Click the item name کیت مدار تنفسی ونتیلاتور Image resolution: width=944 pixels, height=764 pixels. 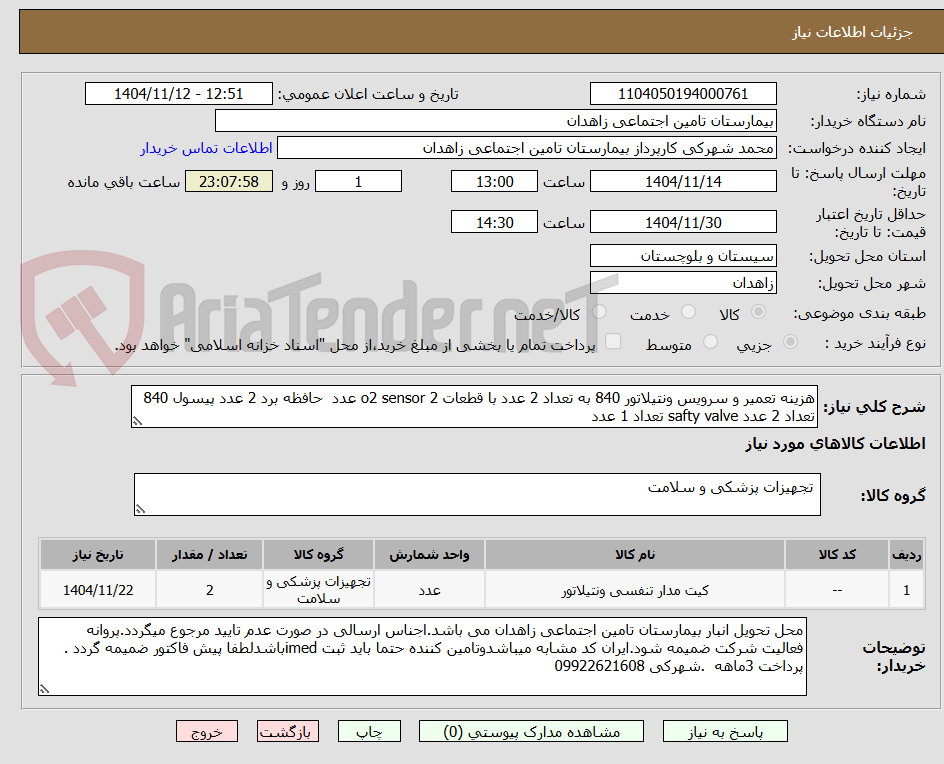tap(635, 590)
